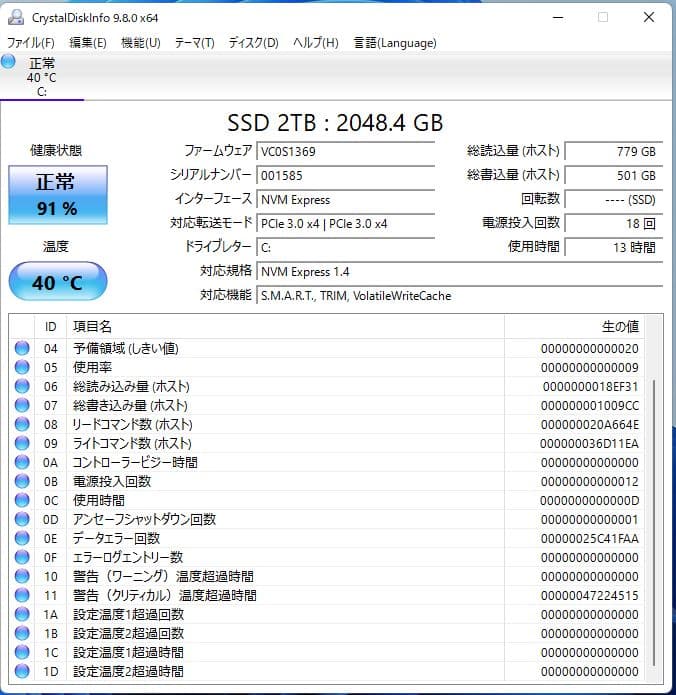This screenshot has width=676, height=695.
Task: Click the interface field NVM Express
Action: [x=345, y=199]
